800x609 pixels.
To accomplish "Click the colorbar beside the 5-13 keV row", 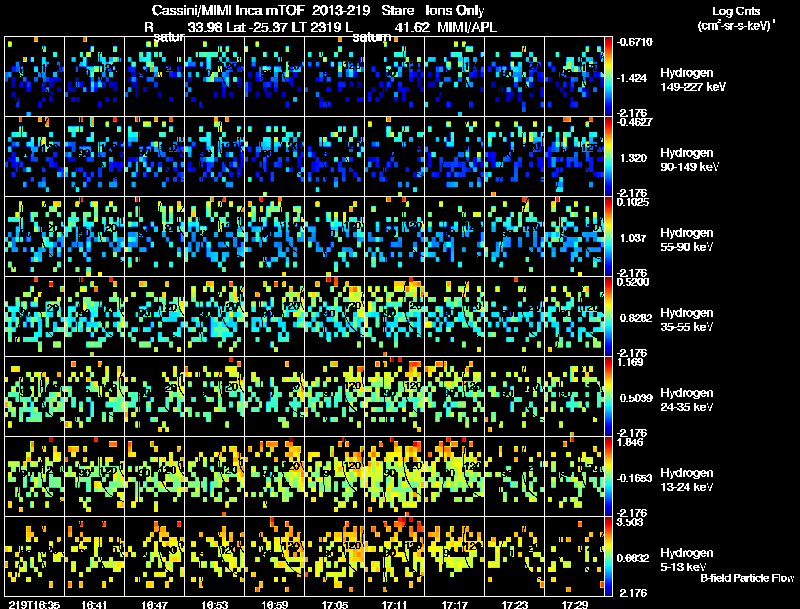I will [x=608, y=556].
